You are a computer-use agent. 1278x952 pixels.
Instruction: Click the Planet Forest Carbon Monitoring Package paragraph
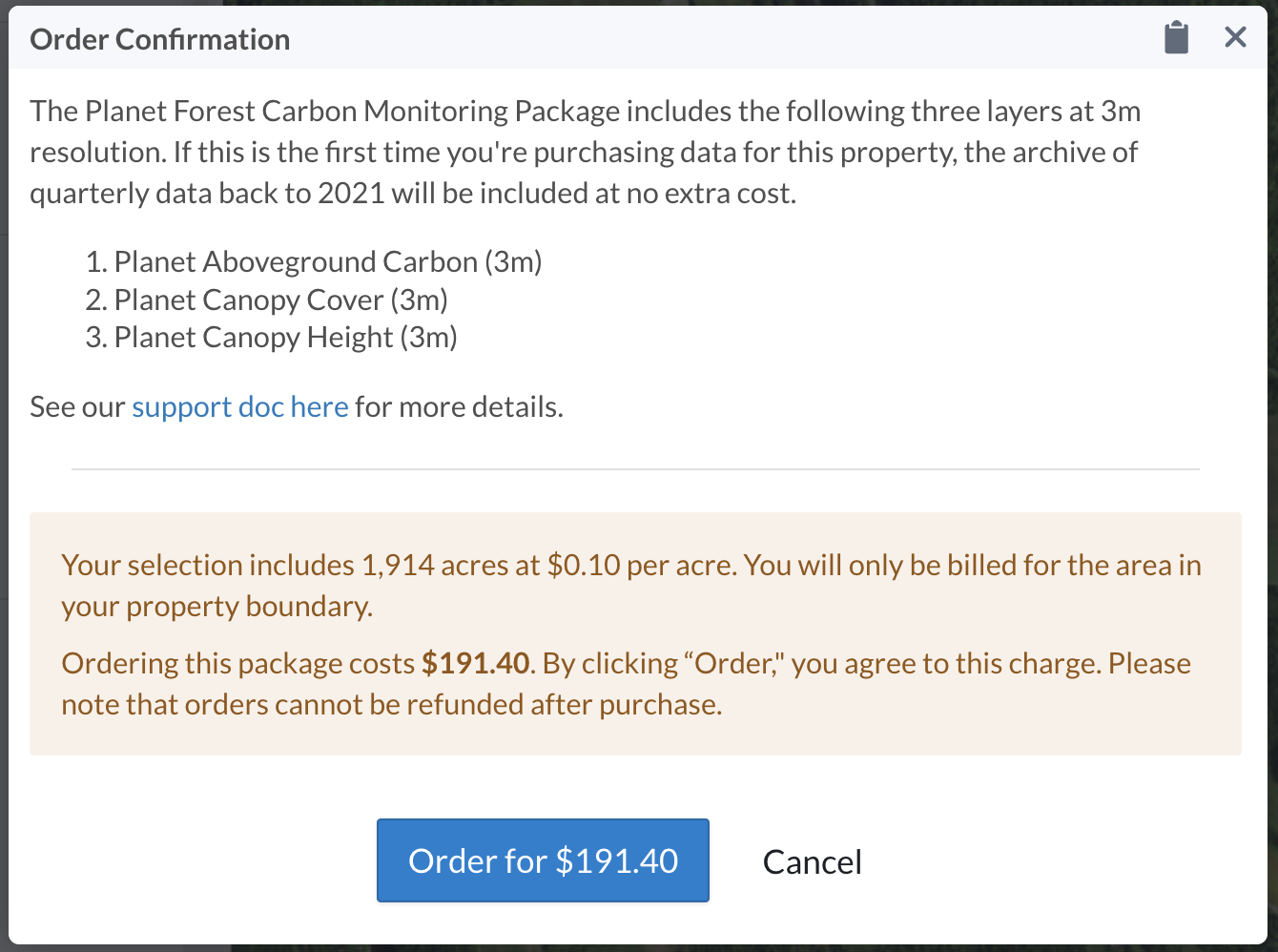click(586, 153)
